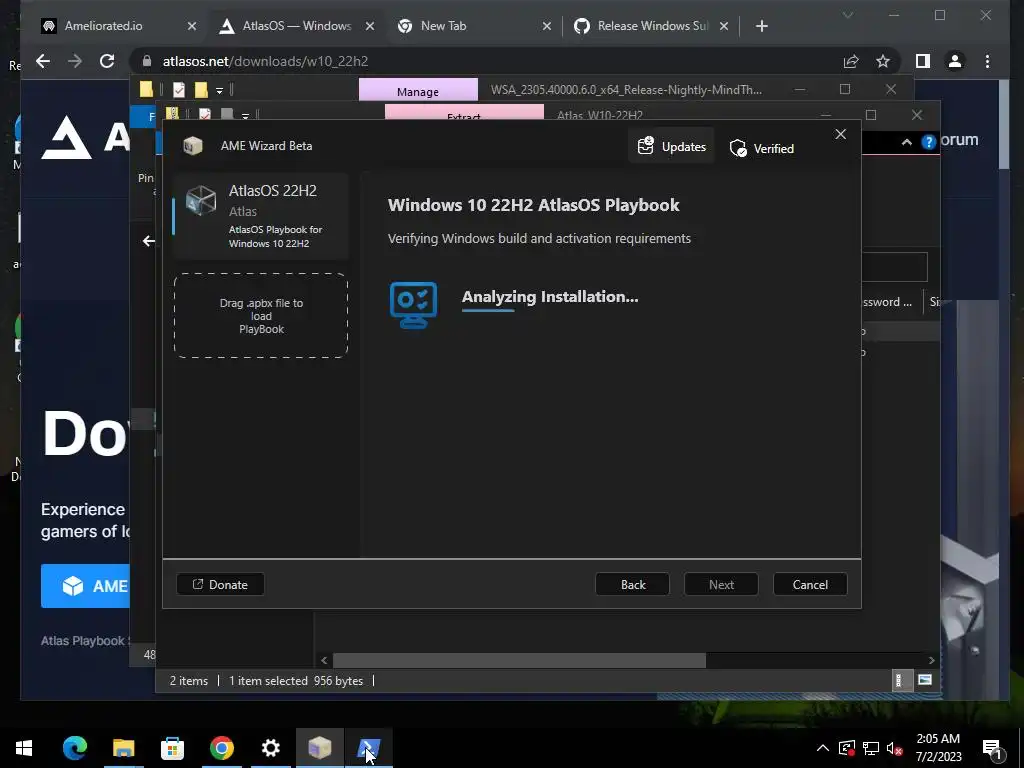Toggle Chrome side panel
Viewport: 1024px width, 768px height.
point(923,61)
